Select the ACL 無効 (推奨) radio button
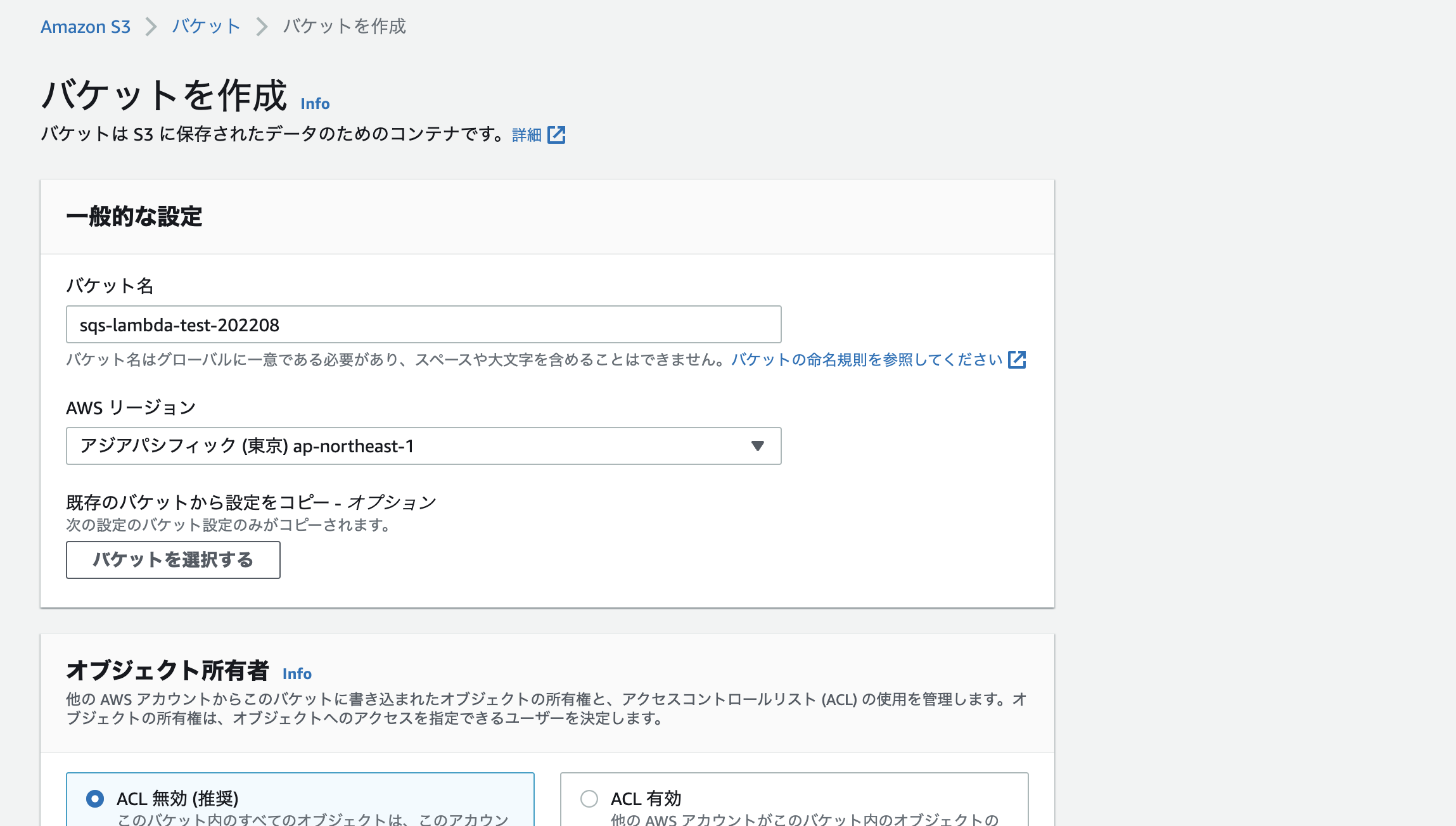 click(95, 799)
